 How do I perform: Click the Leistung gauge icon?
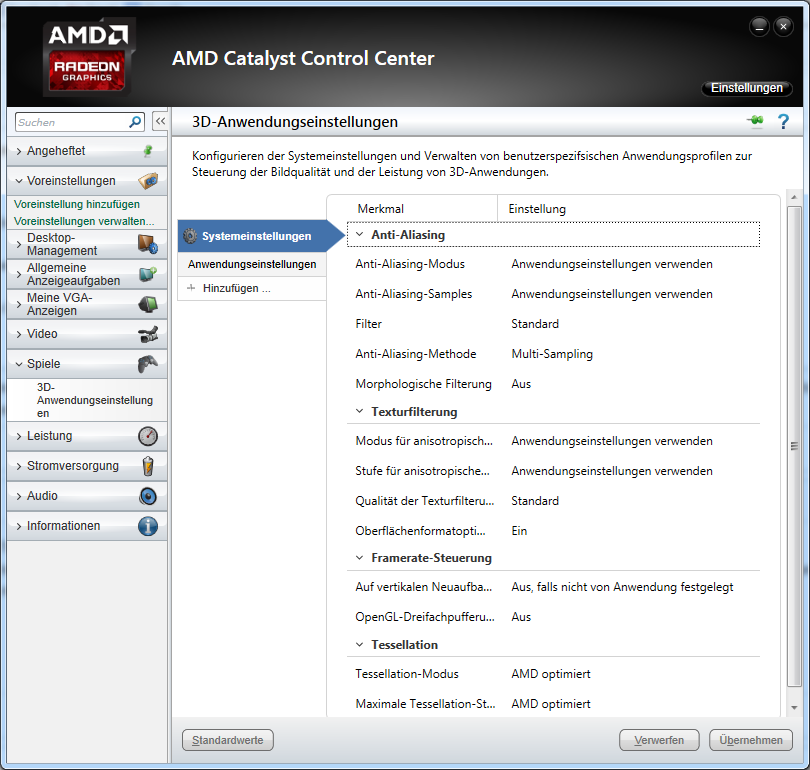148,436
